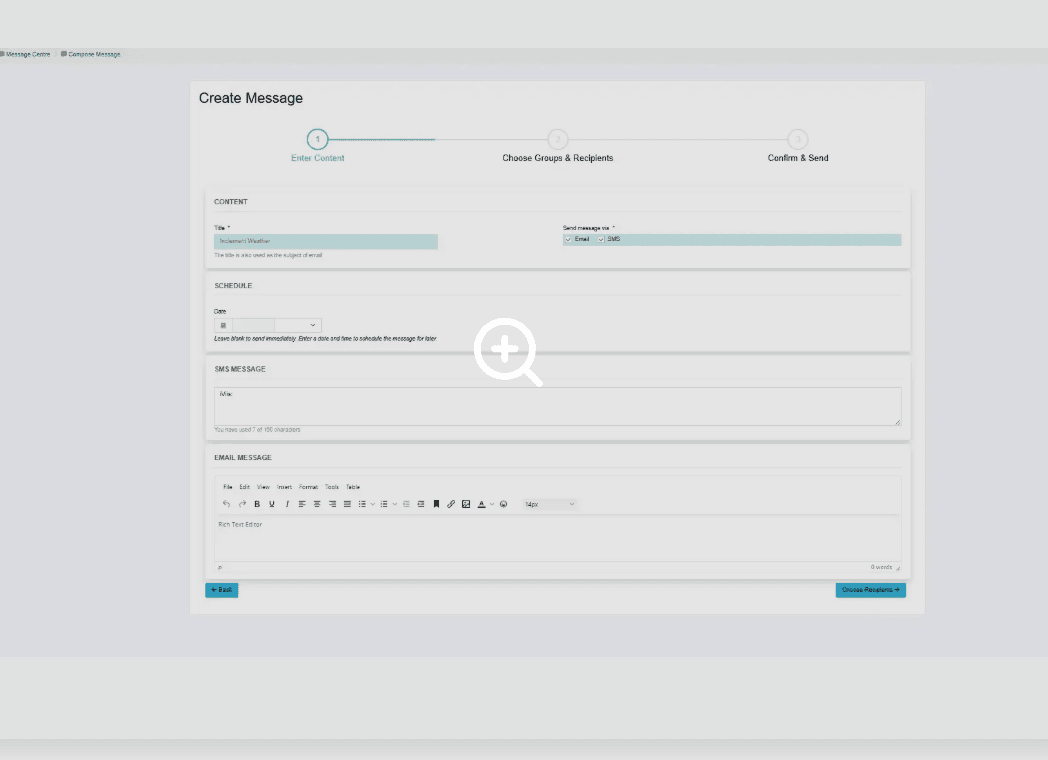Click the Enter Content step label
1048x760 pixels.
(x=317, y=158)
